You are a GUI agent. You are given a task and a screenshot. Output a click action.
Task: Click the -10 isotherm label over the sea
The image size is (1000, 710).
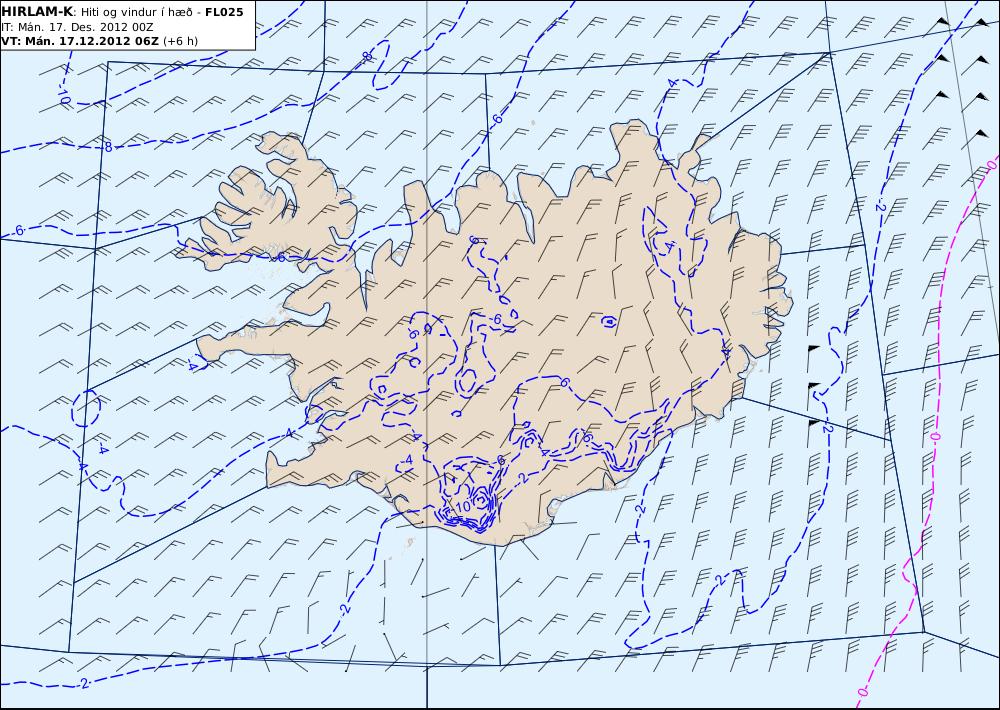(64, 92)
